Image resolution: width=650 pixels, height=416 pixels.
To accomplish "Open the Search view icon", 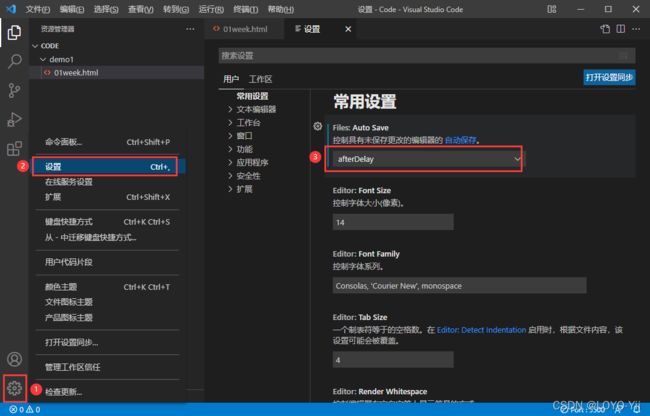I will pyautogui.click(x=14, y=61).
